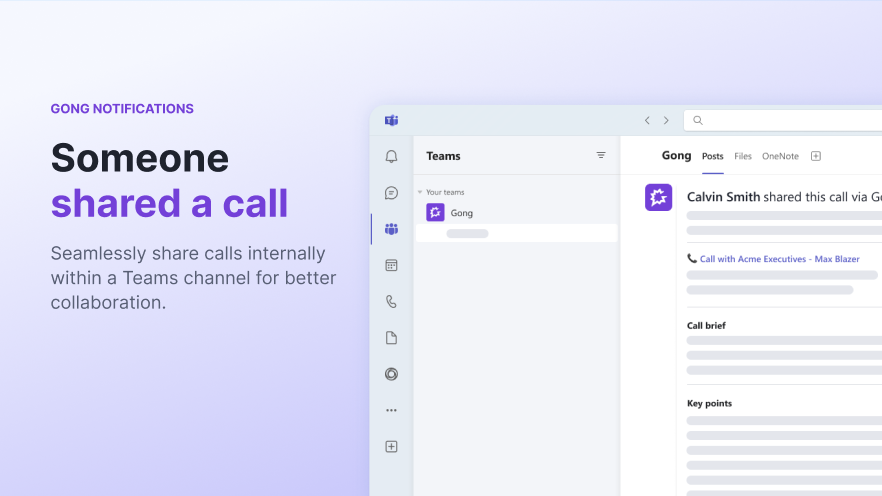Viewport: 882px width, 496px height.
Task: Open the Activity bell icon in sidebar
Action: pos(391,157)
